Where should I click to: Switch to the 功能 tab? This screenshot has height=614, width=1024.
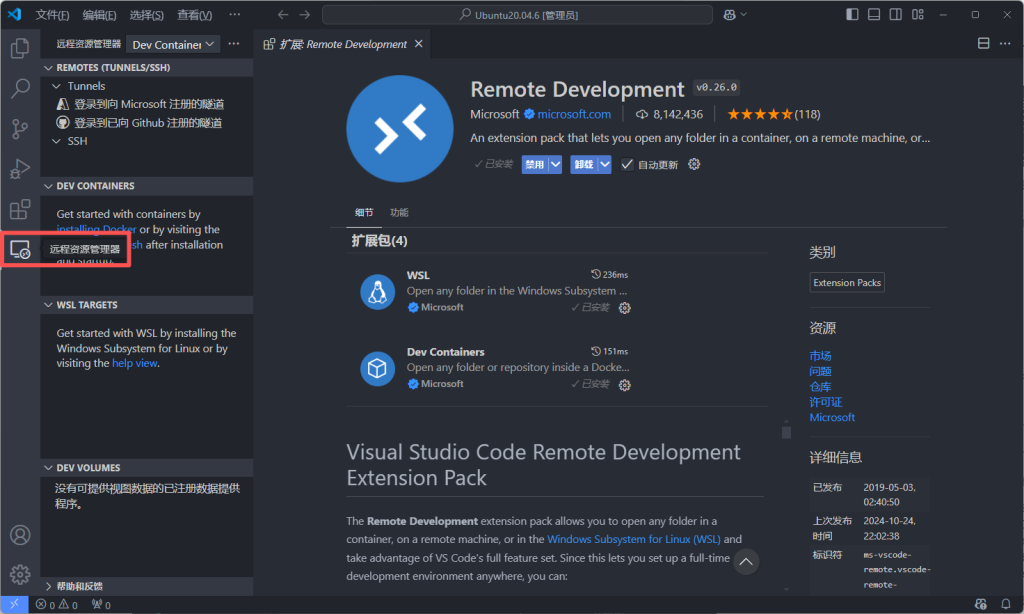(x=399, y=213)
